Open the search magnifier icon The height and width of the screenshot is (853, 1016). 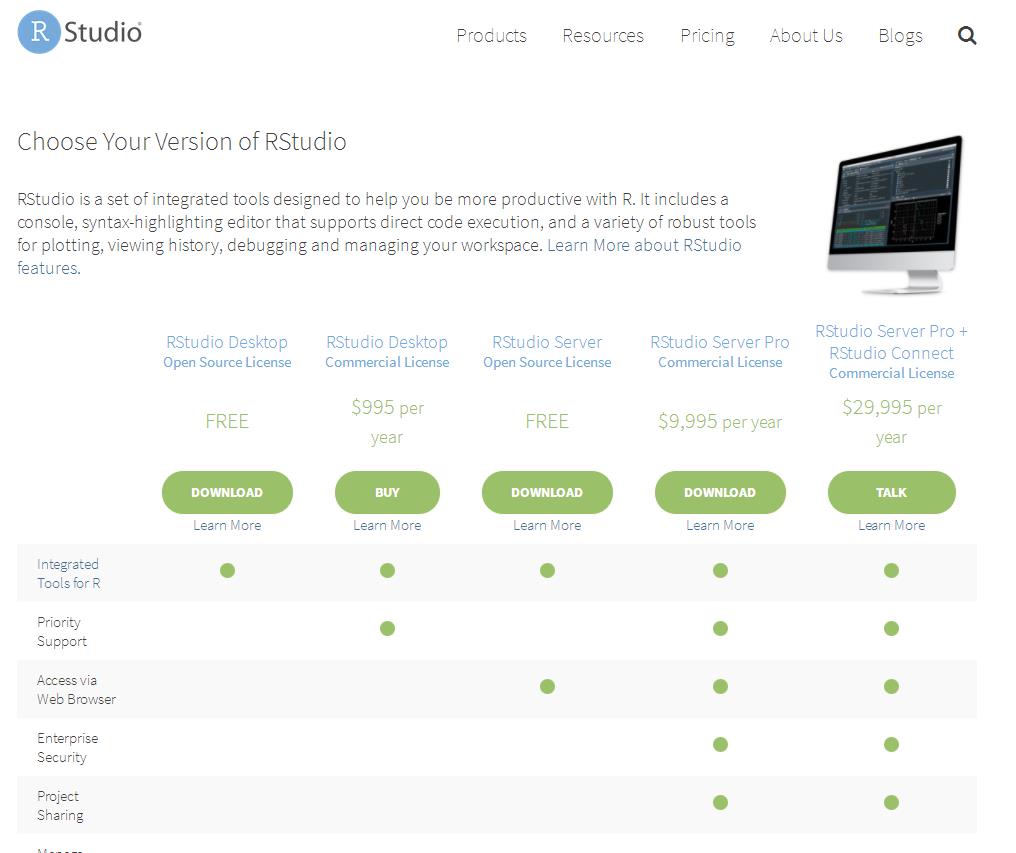967,35
